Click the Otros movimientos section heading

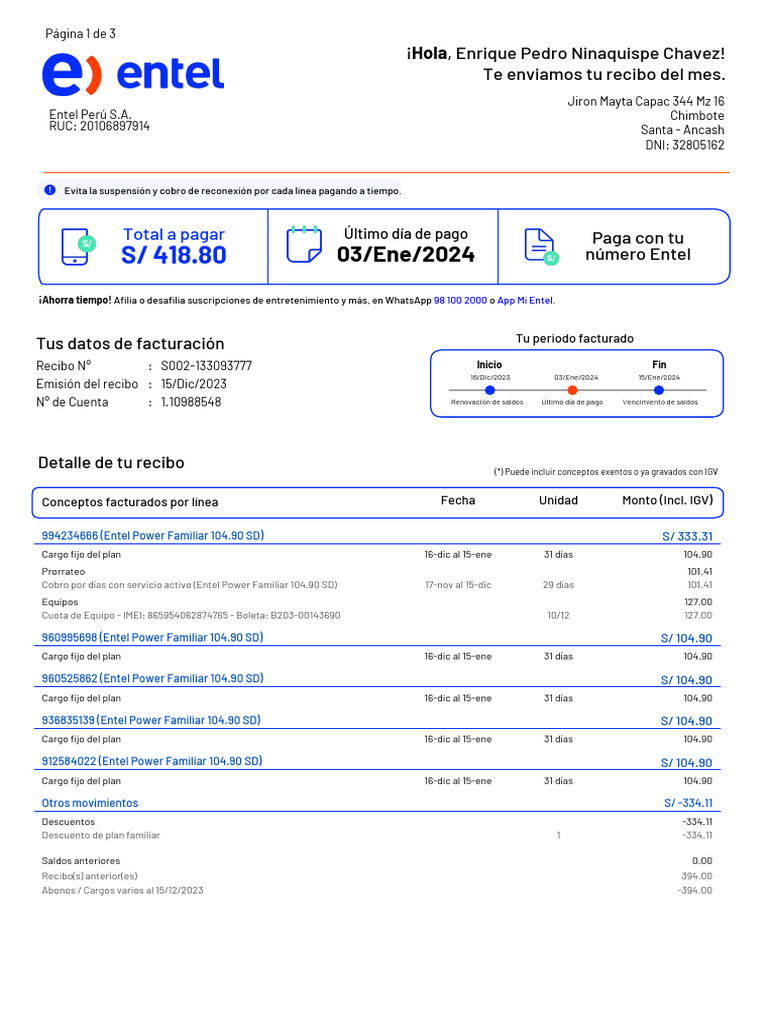point(90,803)
